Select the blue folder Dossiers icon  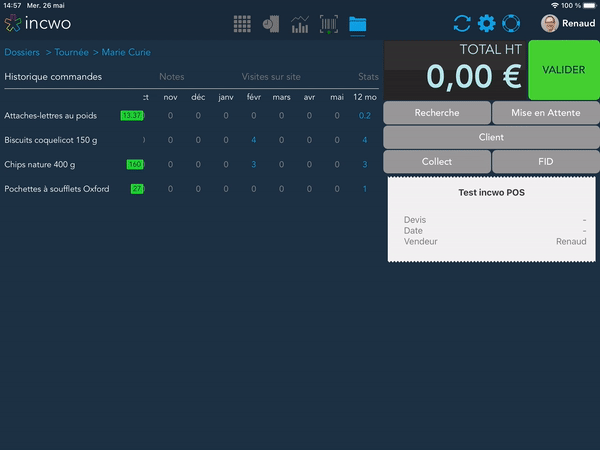(357, 24)
